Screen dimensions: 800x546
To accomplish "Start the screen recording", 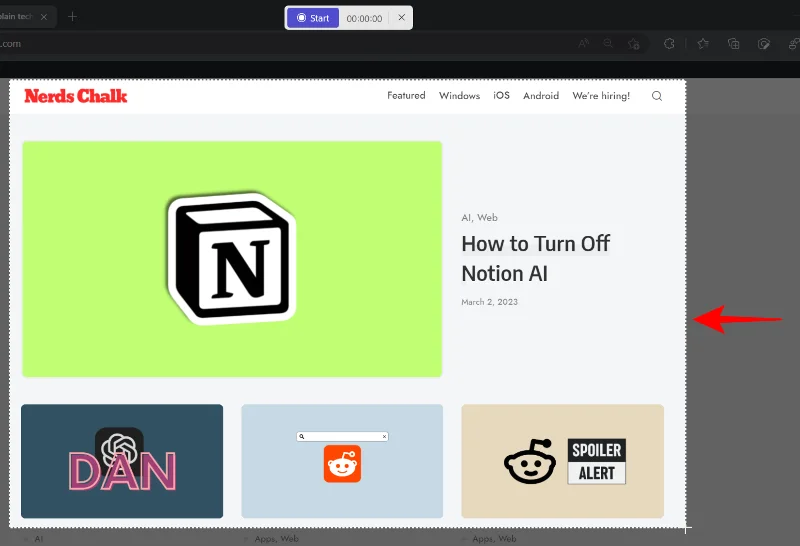I will point(313,18).
